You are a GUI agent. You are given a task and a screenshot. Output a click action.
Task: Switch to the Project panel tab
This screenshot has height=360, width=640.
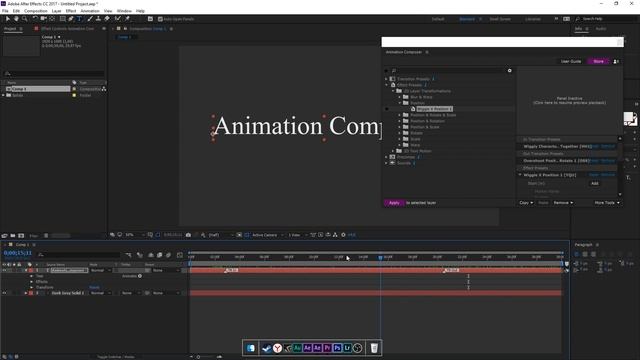pyautogui.click(x=10, y=29)
